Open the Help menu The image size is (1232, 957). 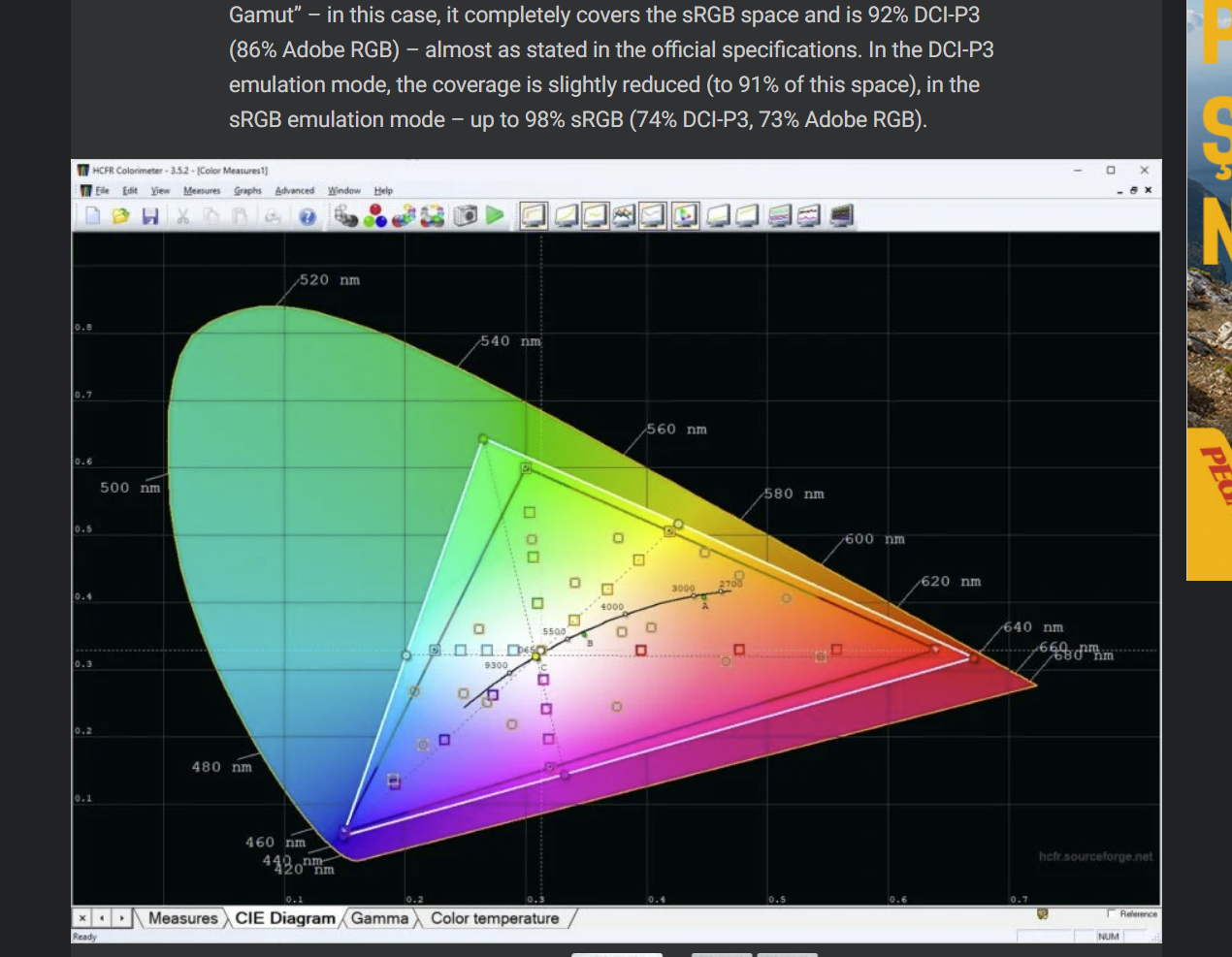[x=383, y=190]
